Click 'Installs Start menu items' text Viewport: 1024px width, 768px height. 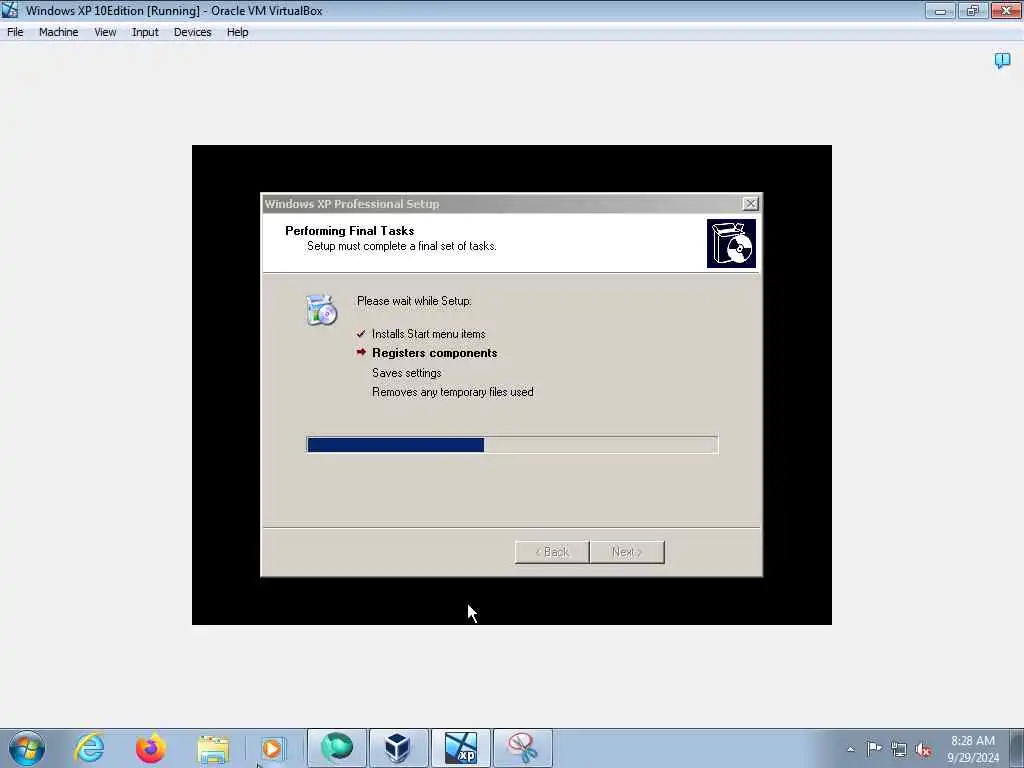tap(428, 334)
